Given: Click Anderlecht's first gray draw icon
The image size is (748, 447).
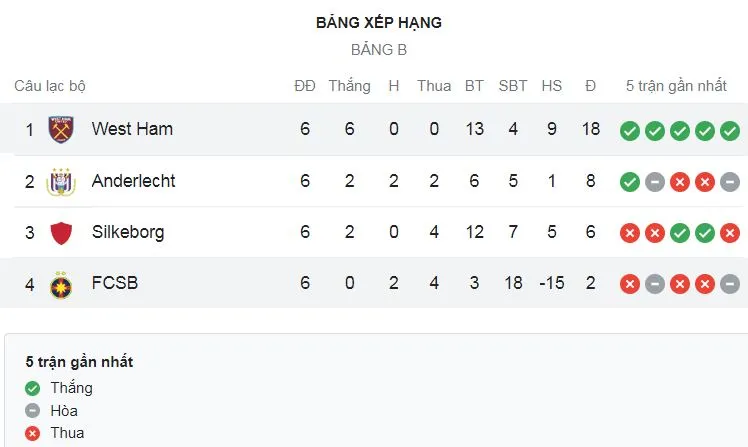Looking at the screenshot, I should 654,182.
